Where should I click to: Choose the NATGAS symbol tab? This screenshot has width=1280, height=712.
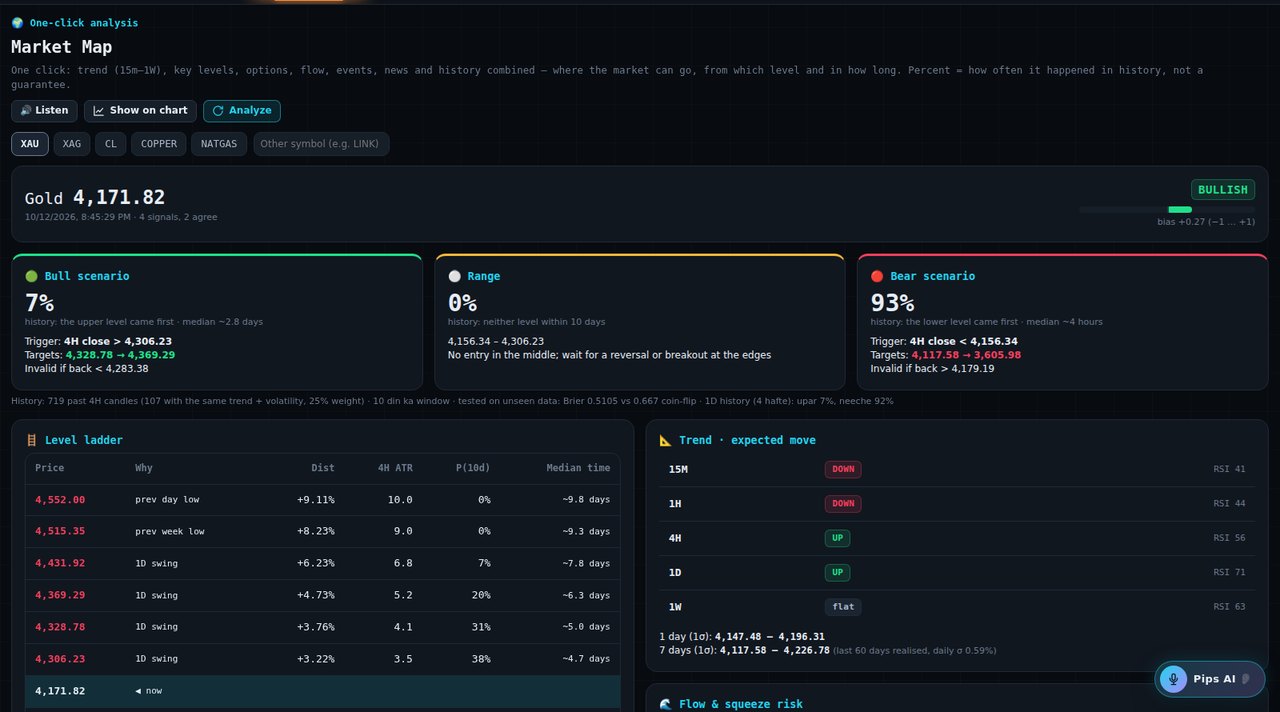coord(219,144)
